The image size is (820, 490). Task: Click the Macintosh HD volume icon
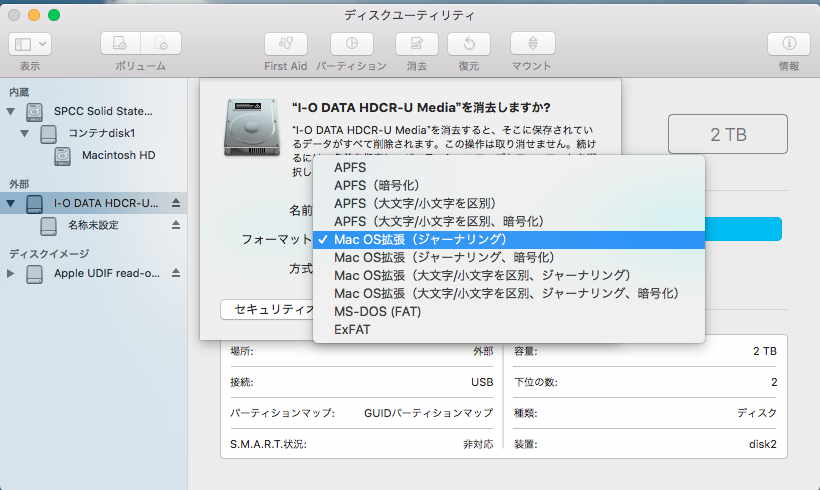pyautogui.click(x=62, y=156)
